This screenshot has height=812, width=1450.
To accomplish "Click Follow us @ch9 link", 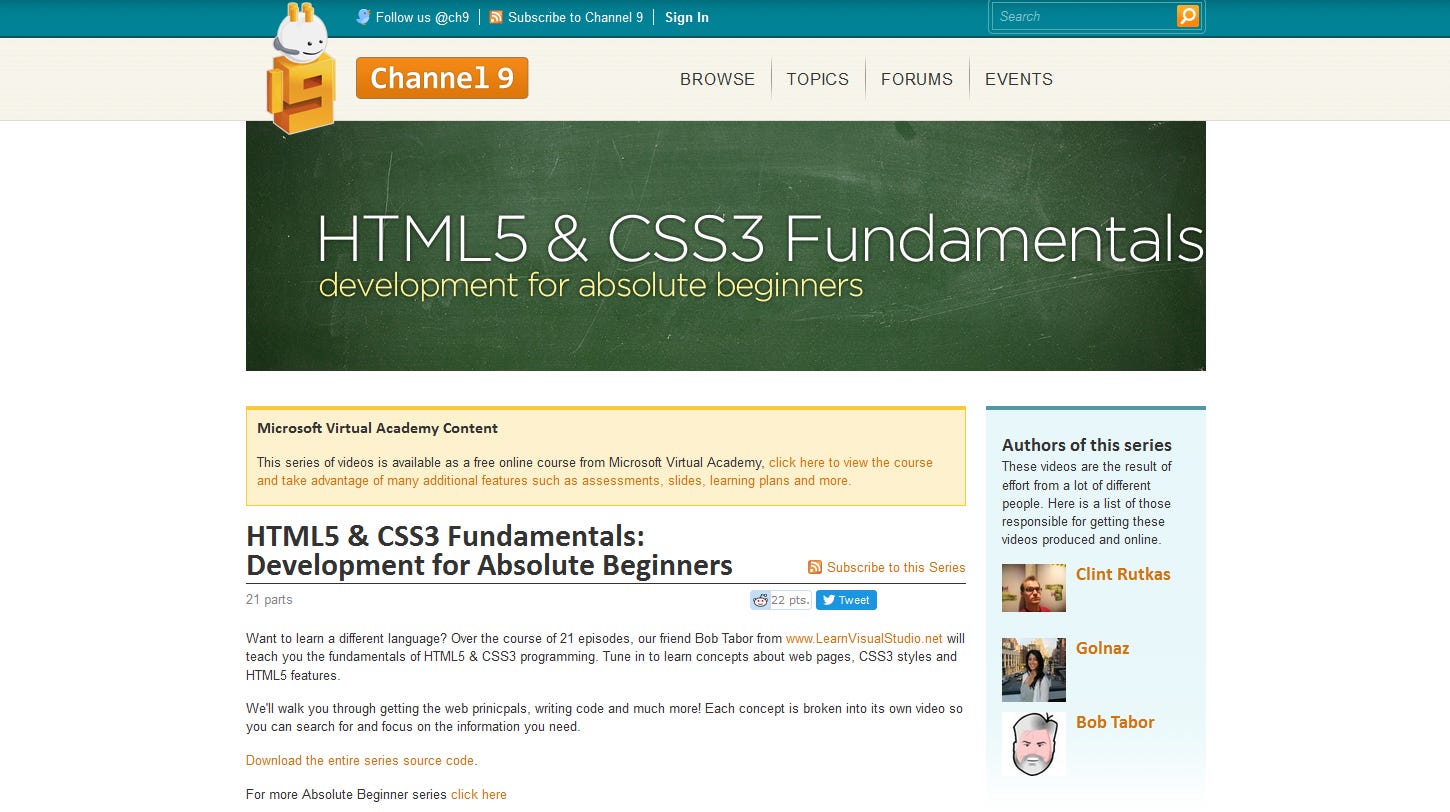I will [x=422, y=17].
